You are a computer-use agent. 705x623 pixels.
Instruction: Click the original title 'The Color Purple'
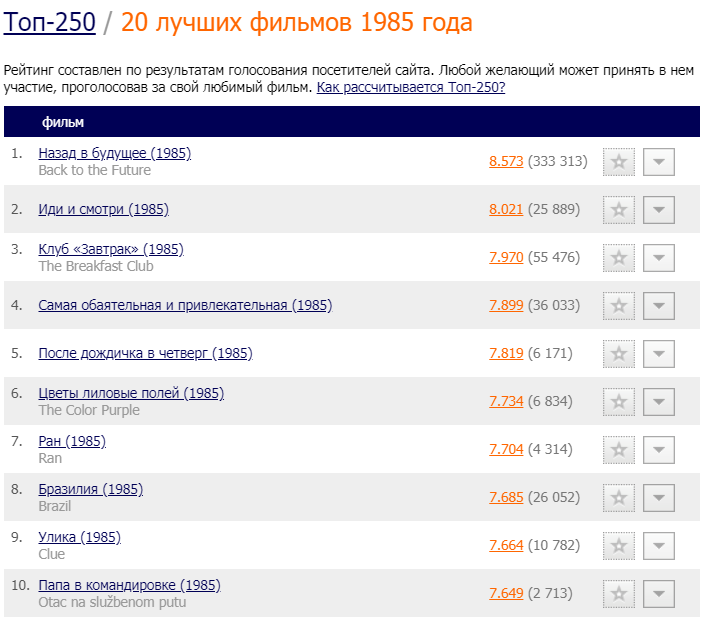89,410
